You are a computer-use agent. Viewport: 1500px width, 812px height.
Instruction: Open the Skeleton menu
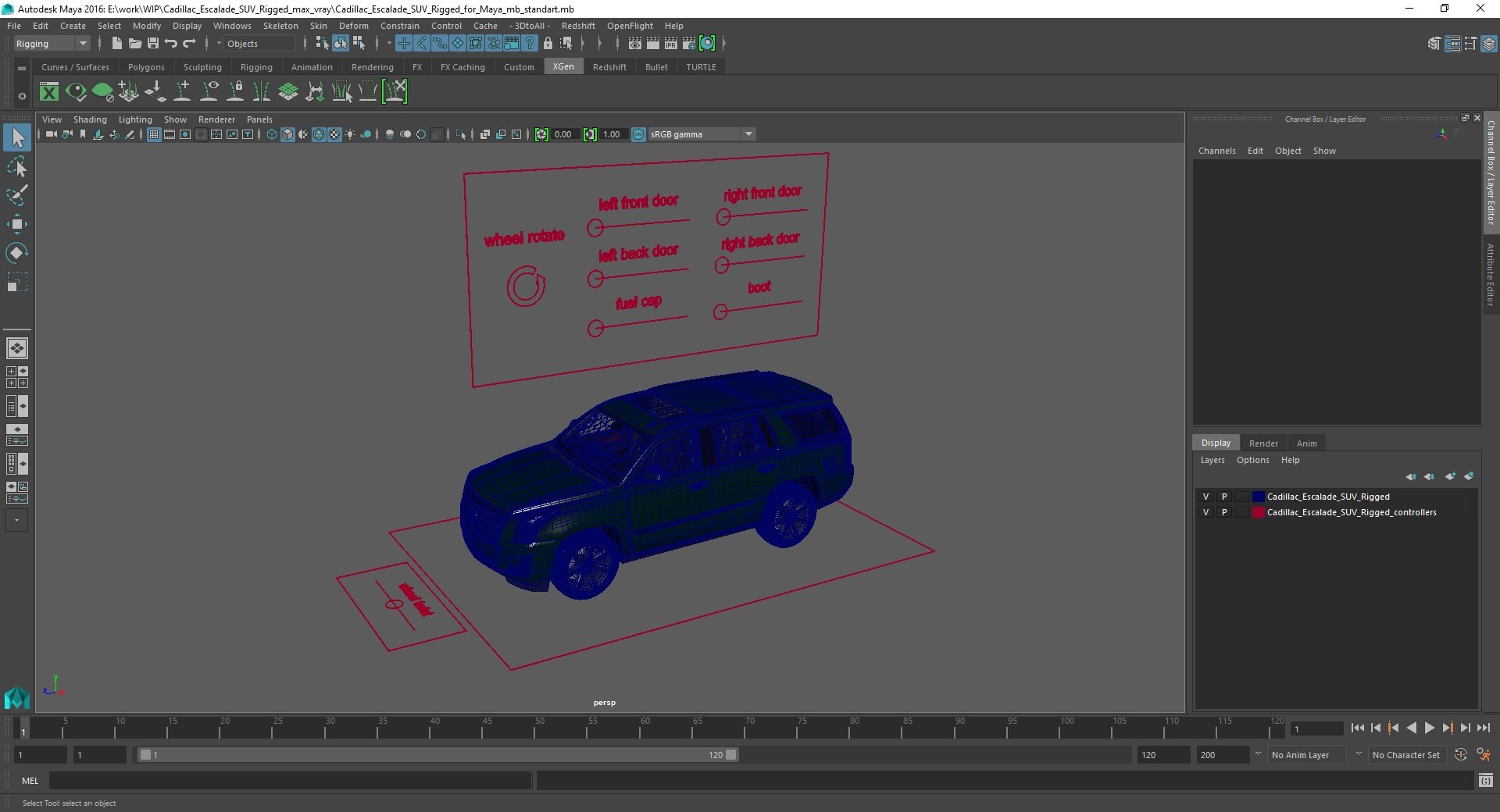tap(280, 26)
